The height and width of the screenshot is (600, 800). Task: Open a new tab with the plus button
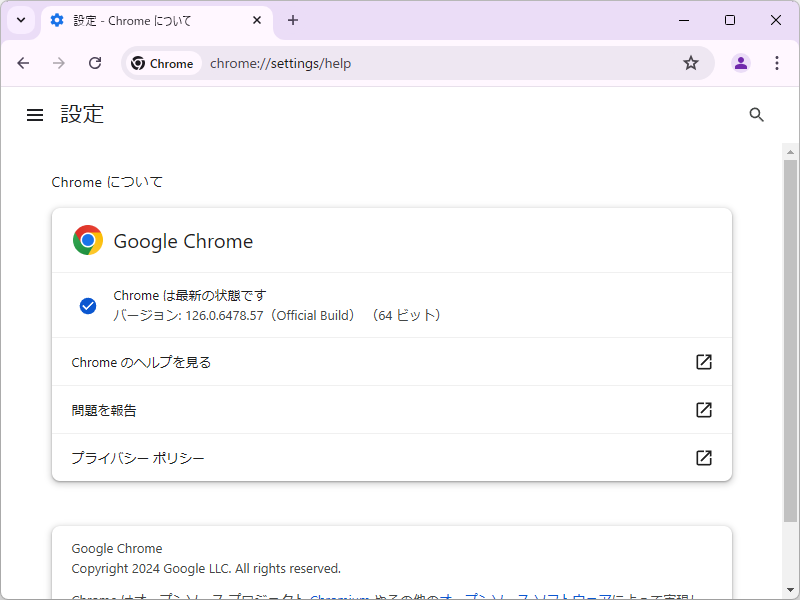tap(293, 20)
